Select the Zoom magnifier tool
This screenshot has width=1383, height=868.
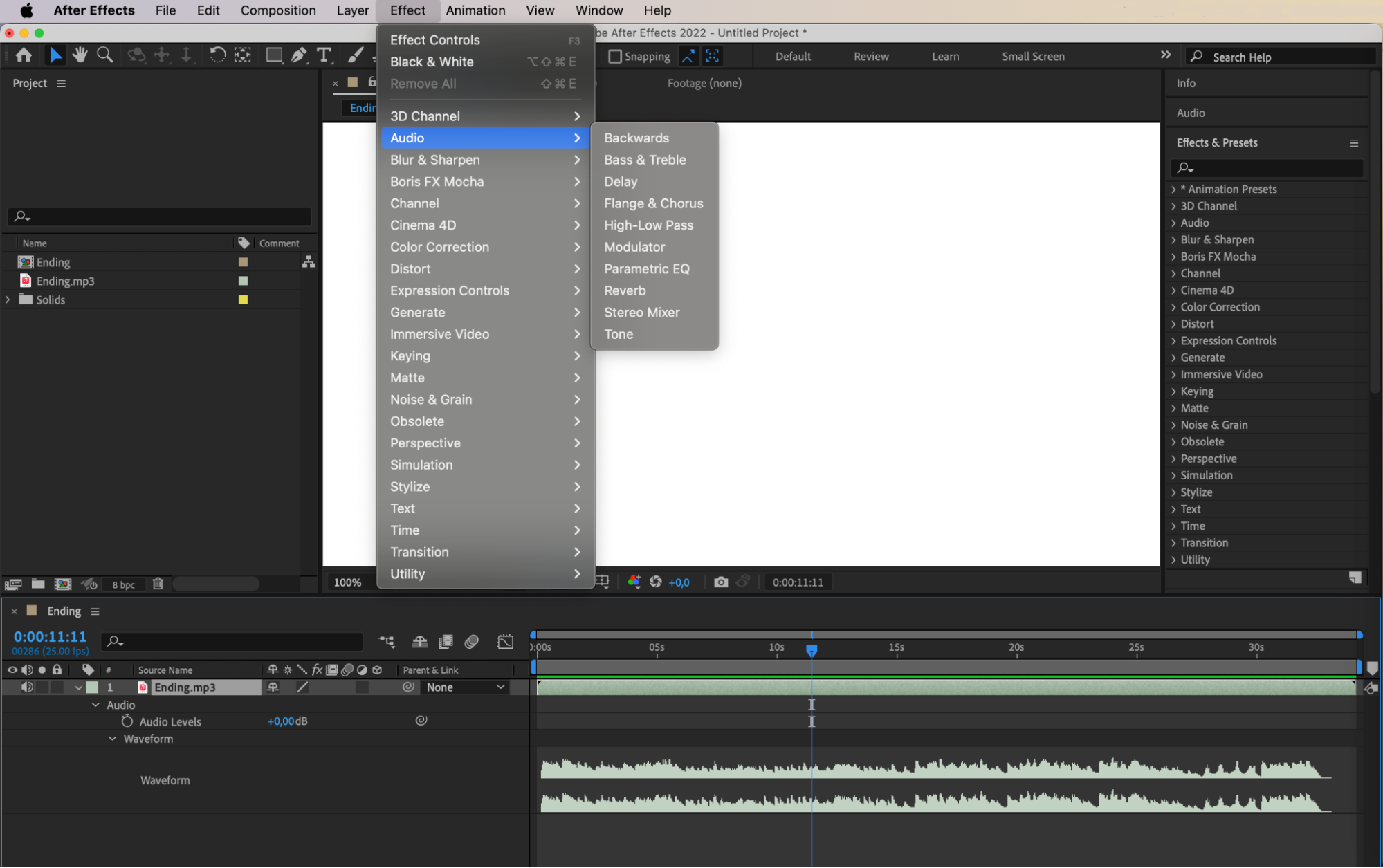tap(104, 55)
